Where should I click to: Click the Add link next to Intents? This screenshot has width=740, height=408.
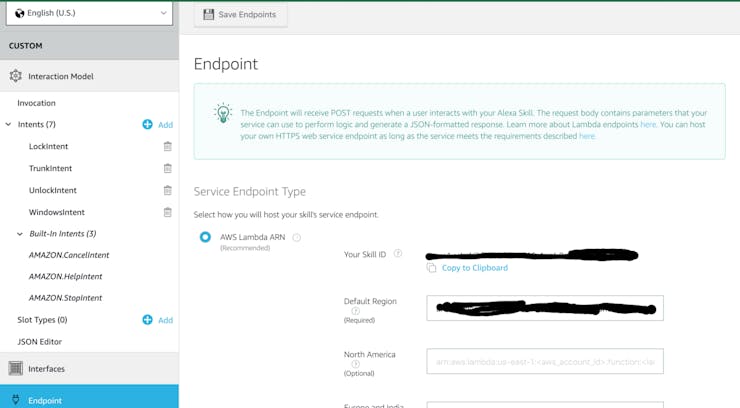coord(165,125)
